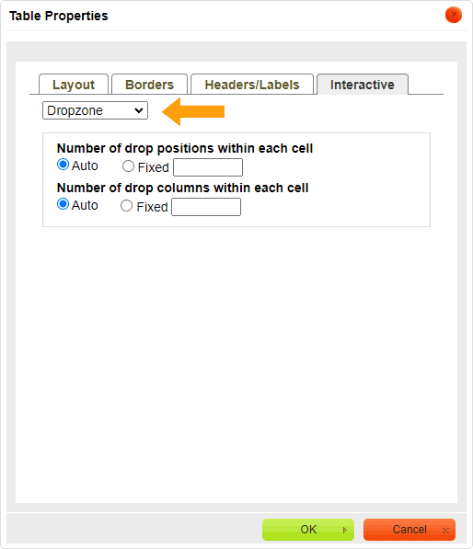
Task: Focus the Fixed drop columns text field
Action: click(206, 207)
